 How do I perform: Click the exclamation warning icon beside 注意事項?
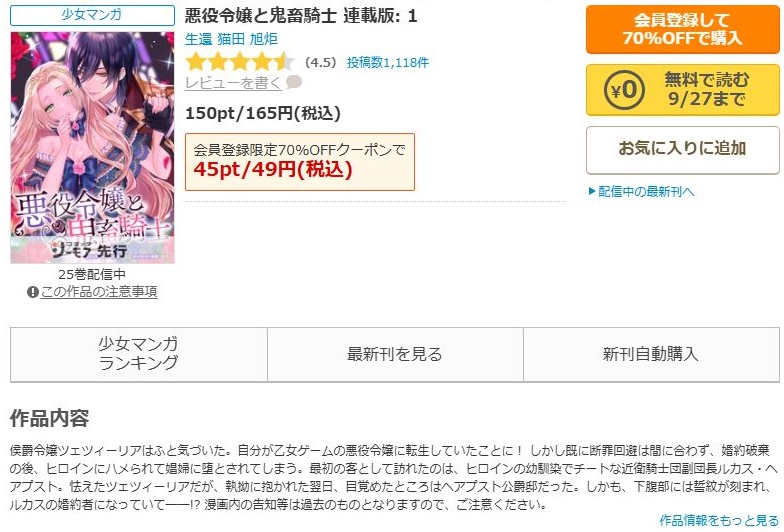[x=33, y=292]
